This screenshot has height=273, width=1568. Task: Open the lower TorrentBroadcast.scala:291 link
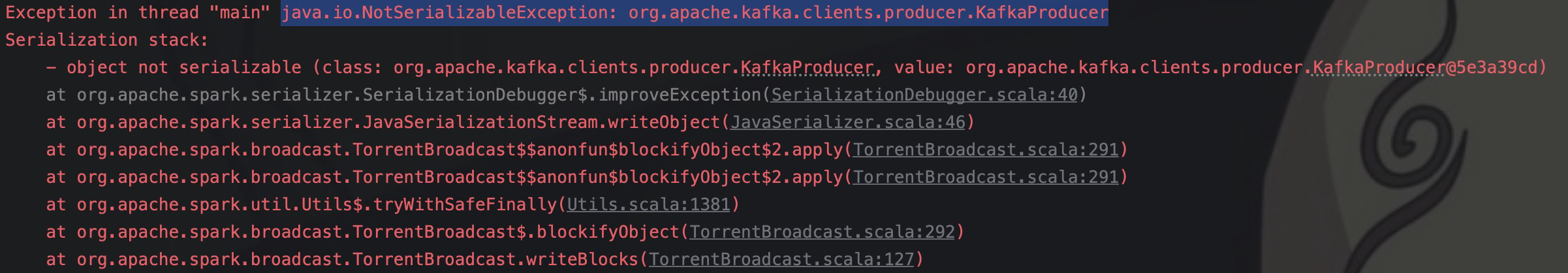[x=985, y=178]
